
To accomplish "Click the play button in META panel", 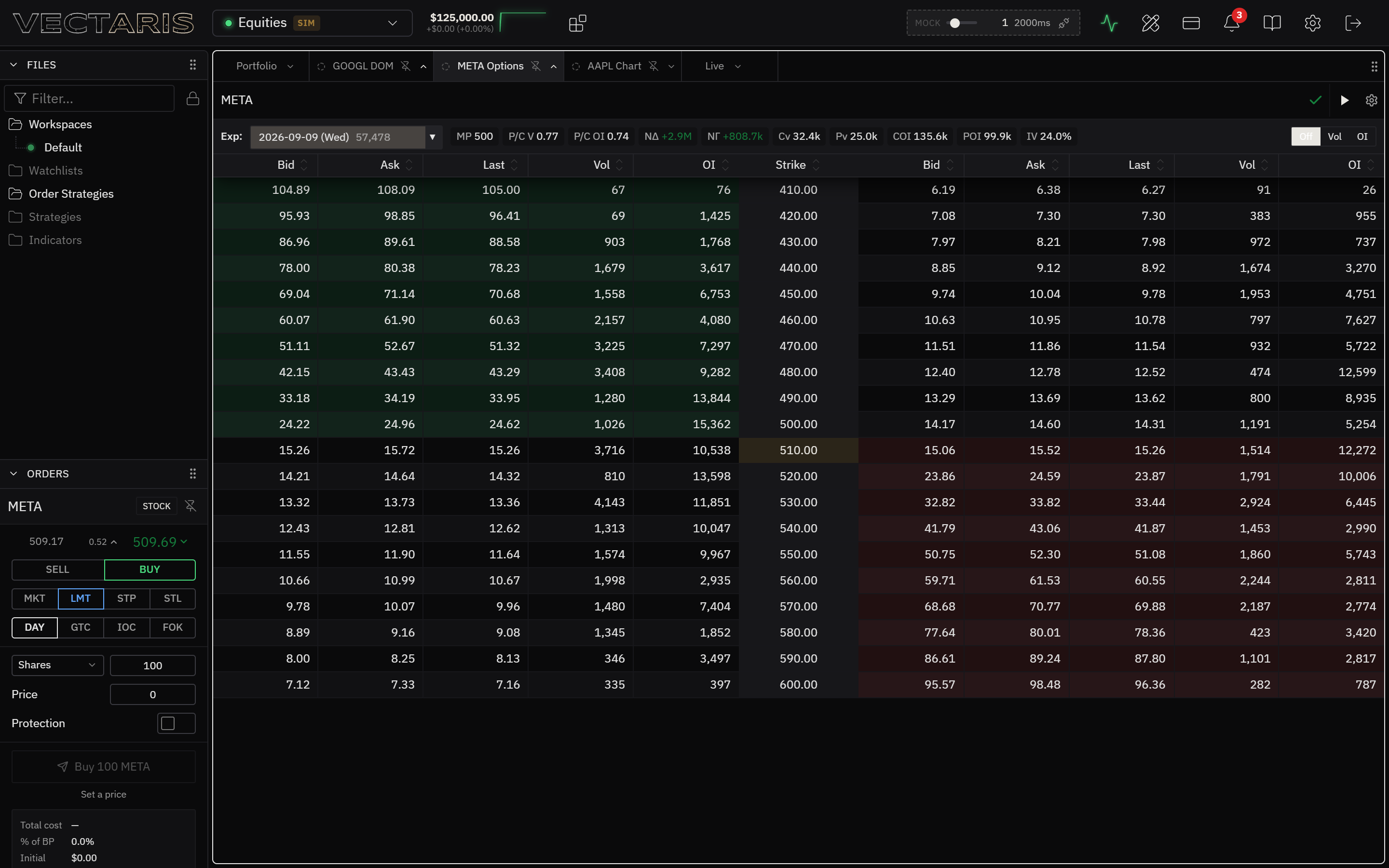I will click(1344, 100).
